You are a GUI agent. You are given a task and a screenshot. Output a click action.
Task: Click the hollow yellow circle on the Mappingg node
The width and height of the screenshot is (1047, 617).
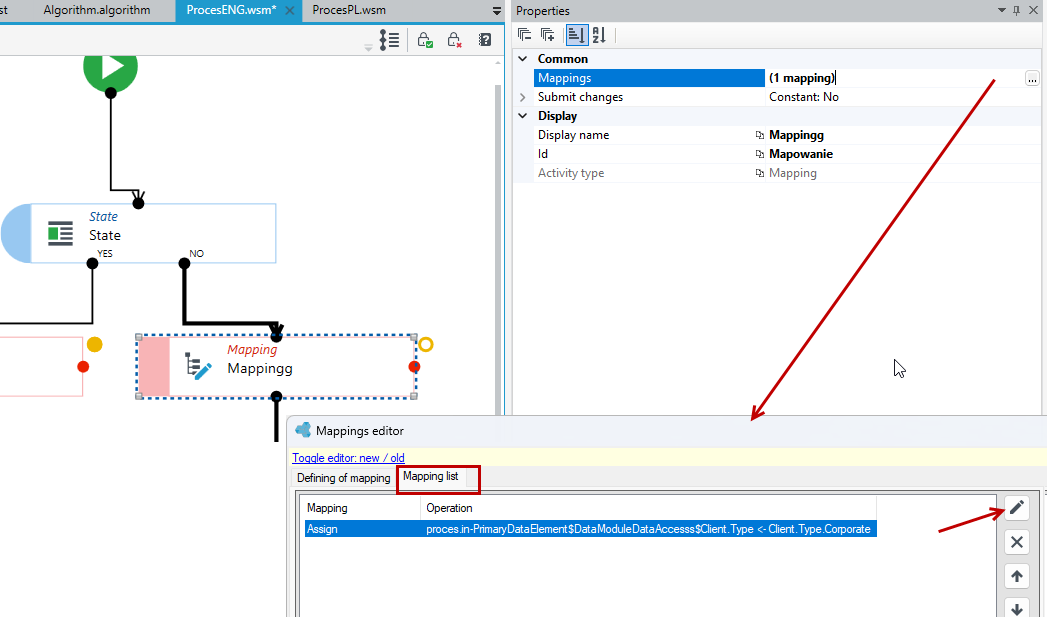425,345
